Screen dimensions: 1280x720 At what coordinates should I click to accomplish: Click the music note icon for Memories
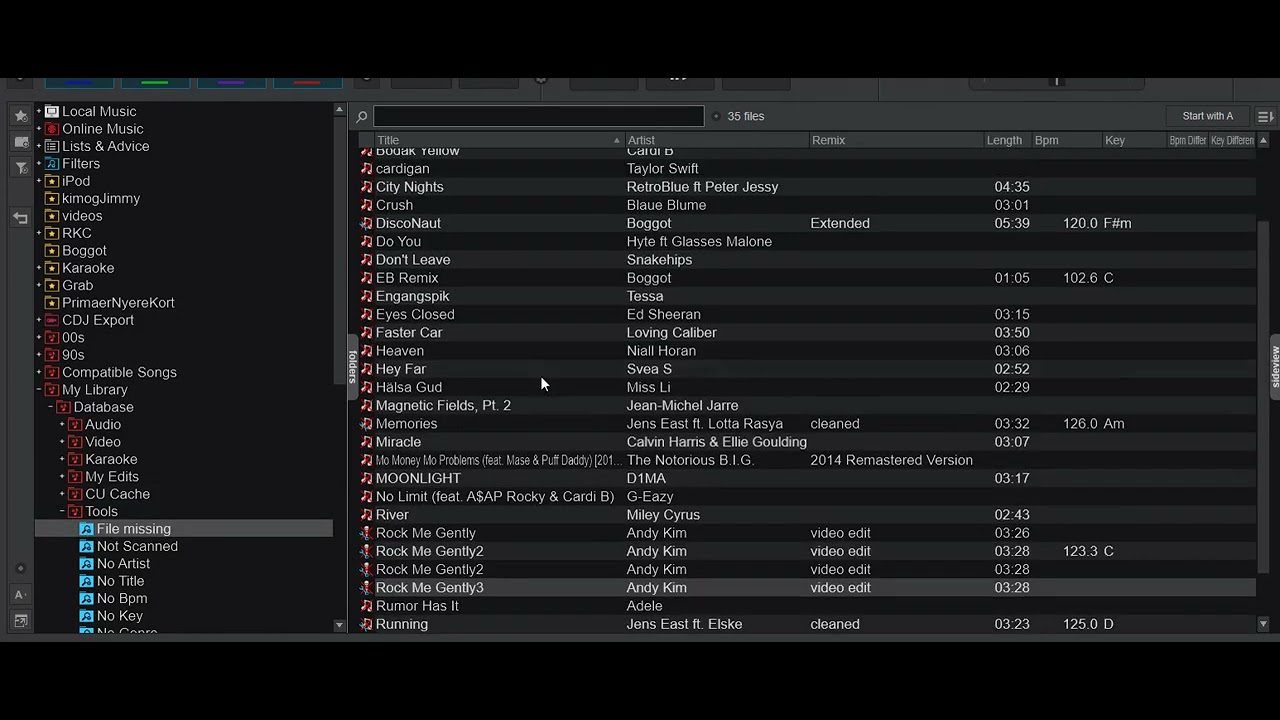tap(366, 424)
